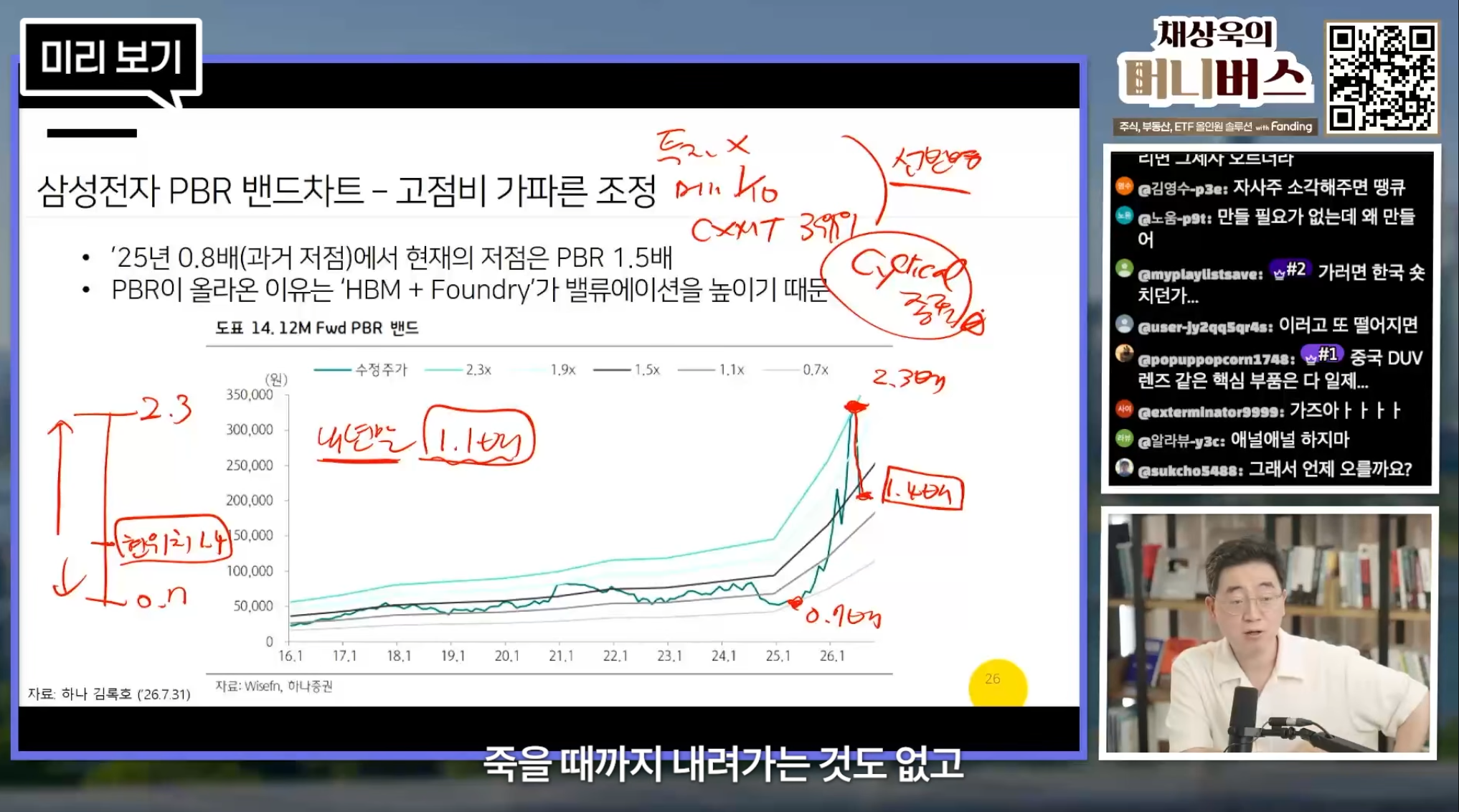Click the slide title '삼성전자 PBR 밴드차트'
Viewport: 1459px width, 812px height.
coord(200,191)
